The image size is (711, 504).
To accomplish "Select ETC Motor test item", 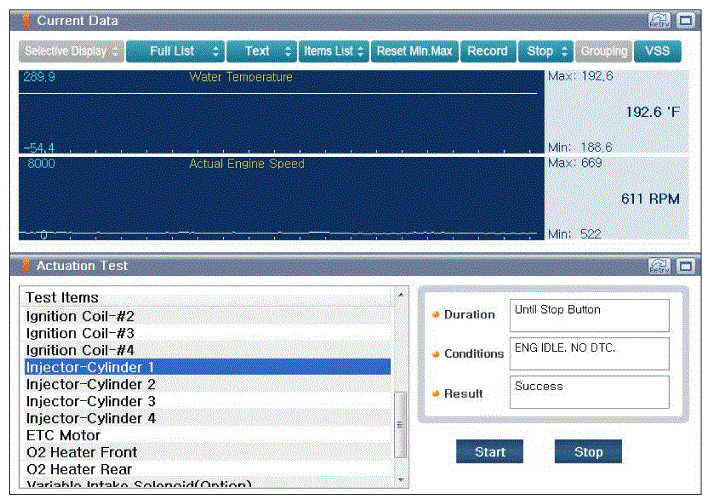I will 208,435.
